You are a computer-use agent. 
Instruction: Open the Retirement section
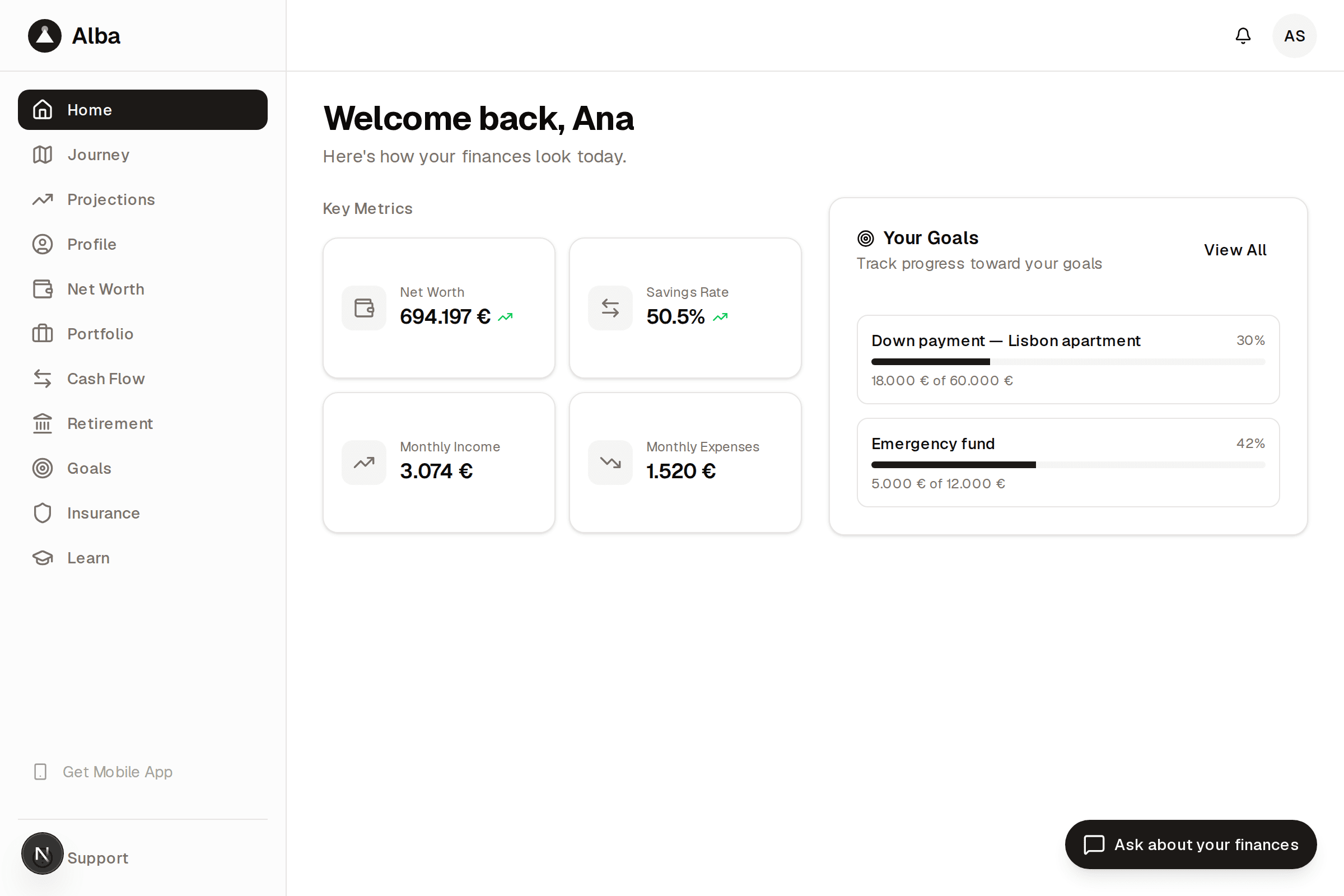tap(143, 423)
